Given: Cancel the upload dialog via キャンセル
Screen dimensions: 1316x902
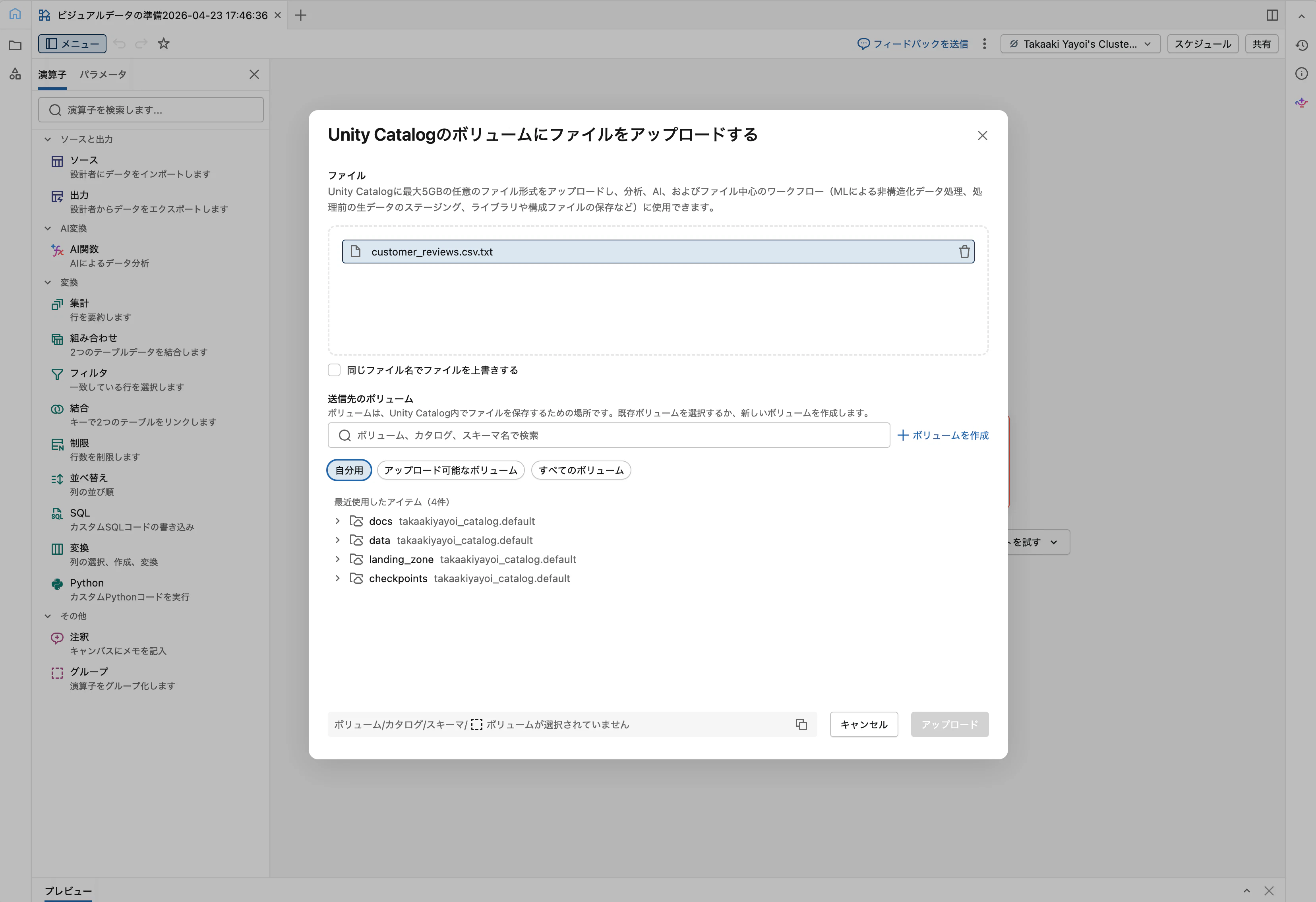Looking at the screenshot, I should click(863, 724).
